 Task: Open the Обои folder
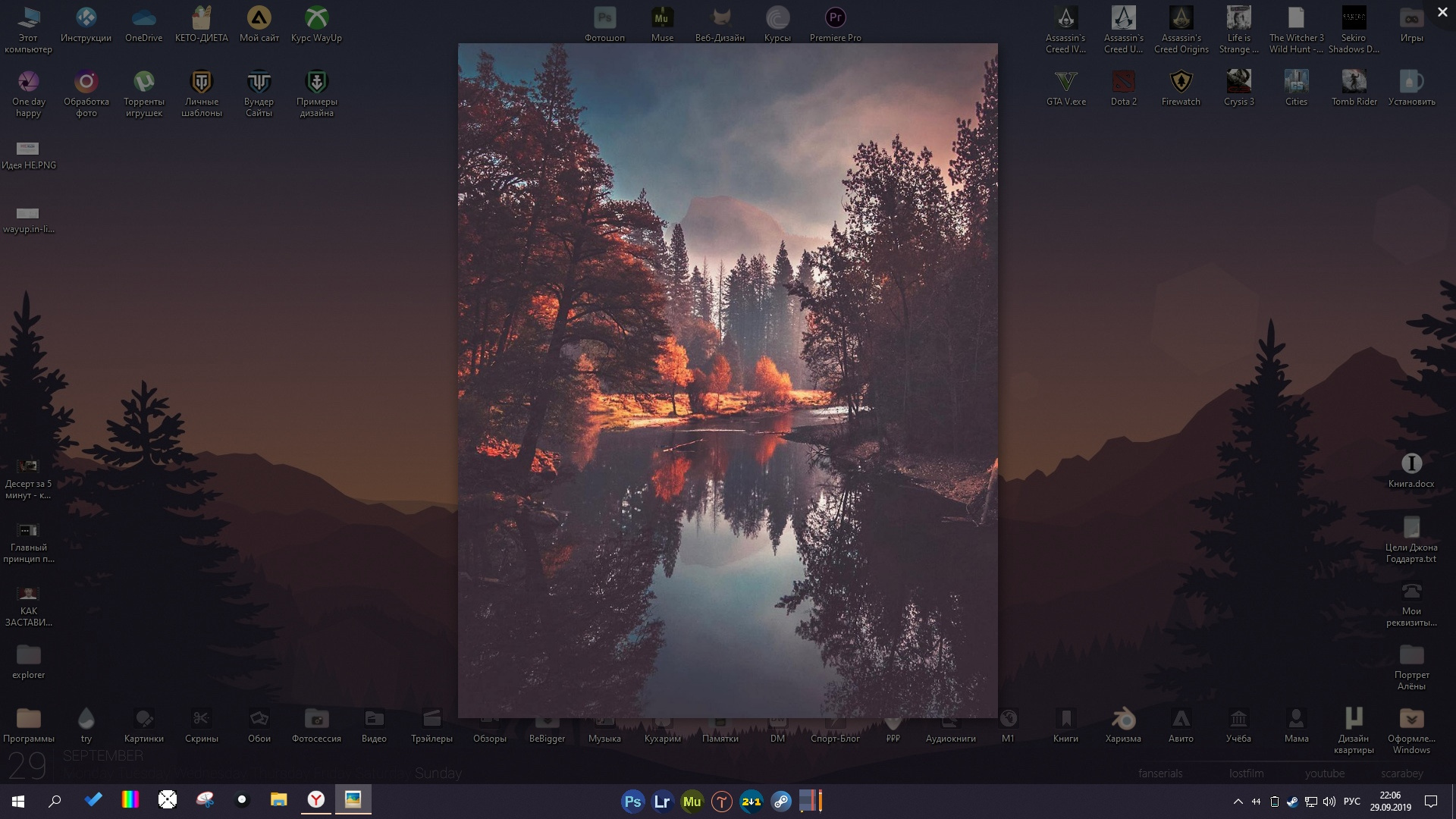tap(259, 724)
